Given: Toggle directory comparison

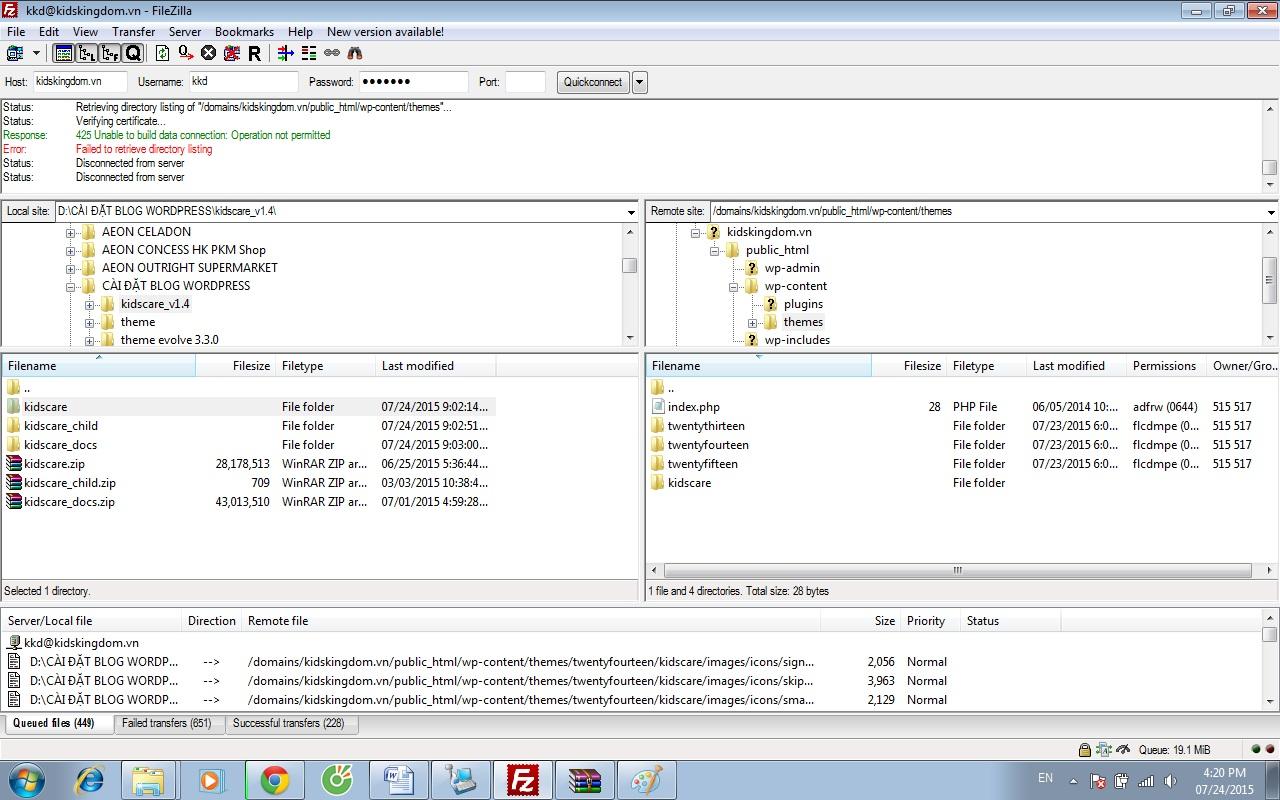Looking at the screenshot, I should click(309, 53).
